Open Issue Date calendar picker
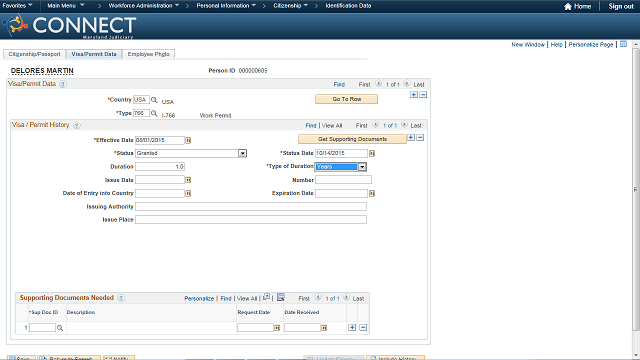The image size is (640, 360). pyautogui.click(x=188, y=180)
